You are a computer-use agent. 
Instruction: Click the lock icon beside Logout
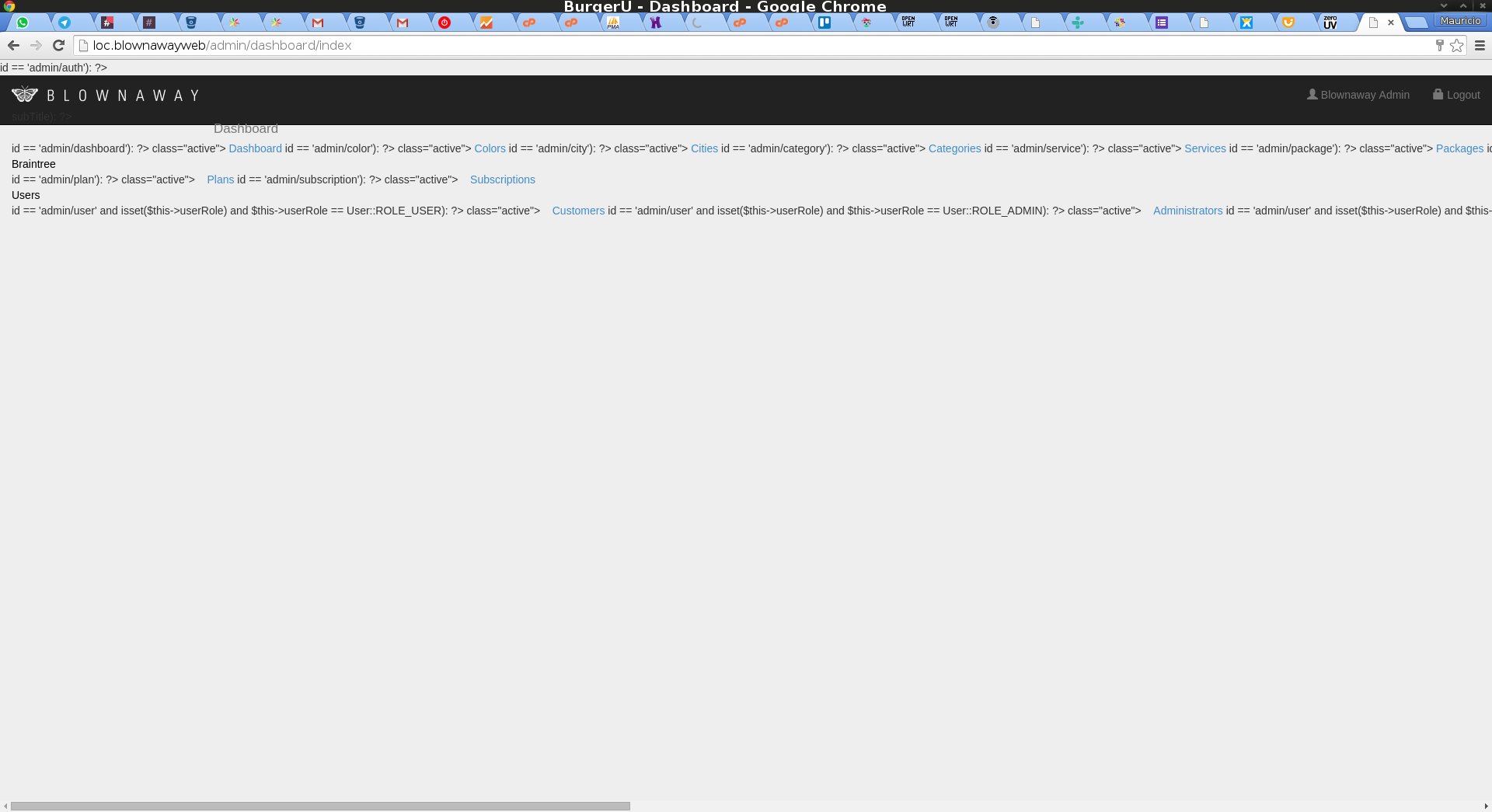1438,94
